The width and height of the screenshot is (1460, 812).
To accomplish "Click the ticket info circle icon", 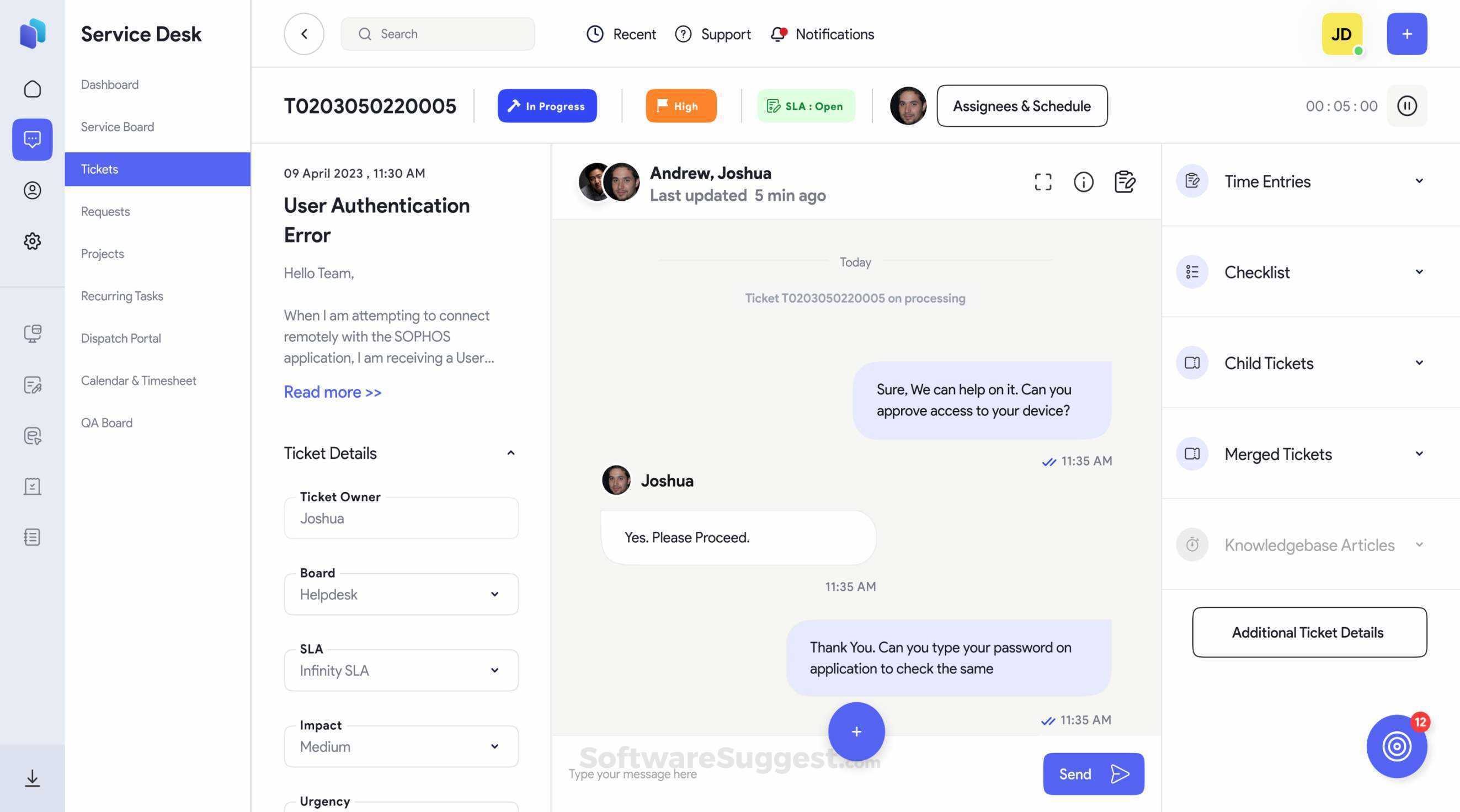I will pyautogui.click(x=1083, y=182).
